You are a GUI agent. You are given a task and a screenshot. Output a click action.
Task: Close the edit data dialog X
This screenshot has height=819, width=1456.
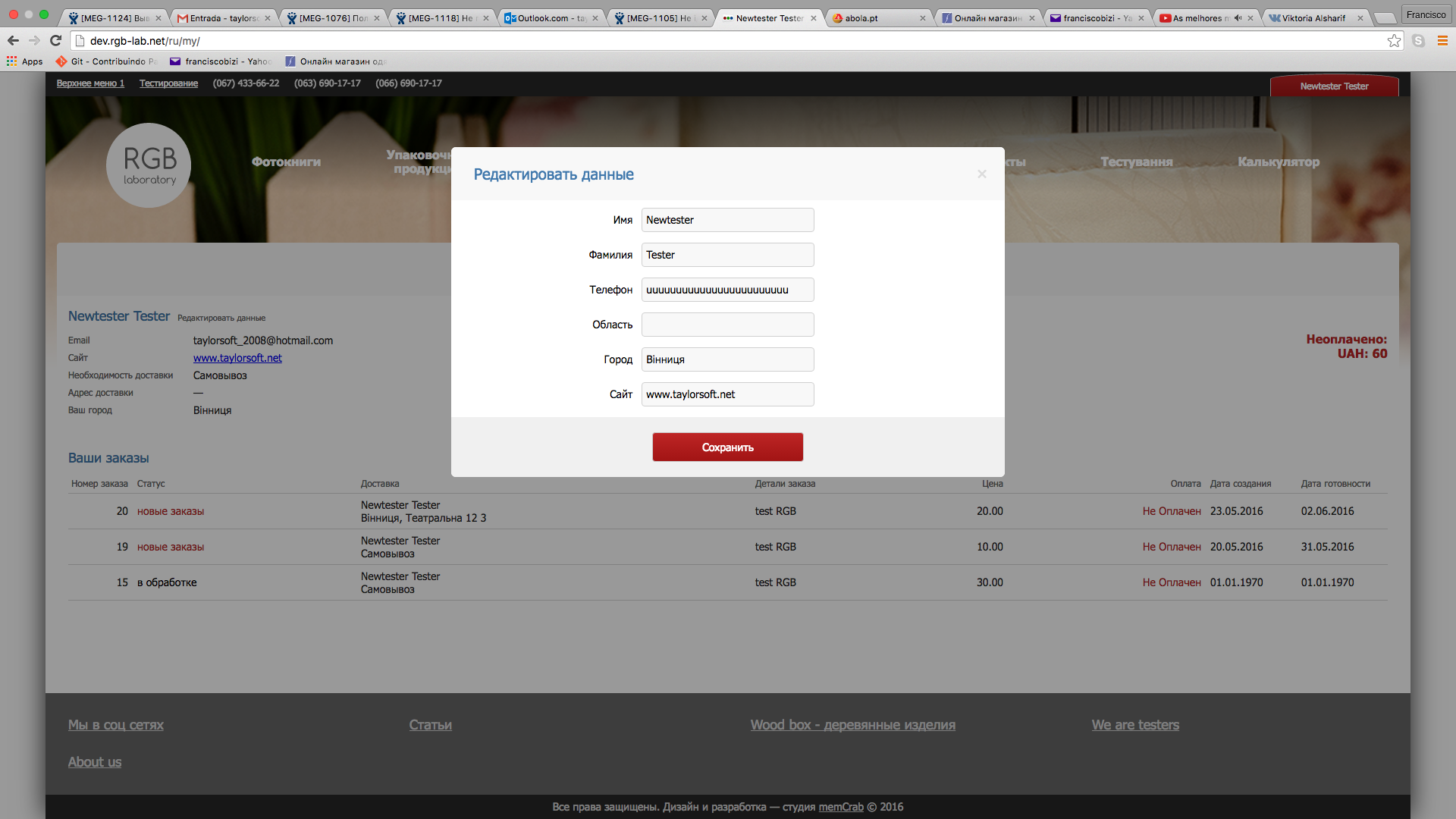[x=982, y=174]
